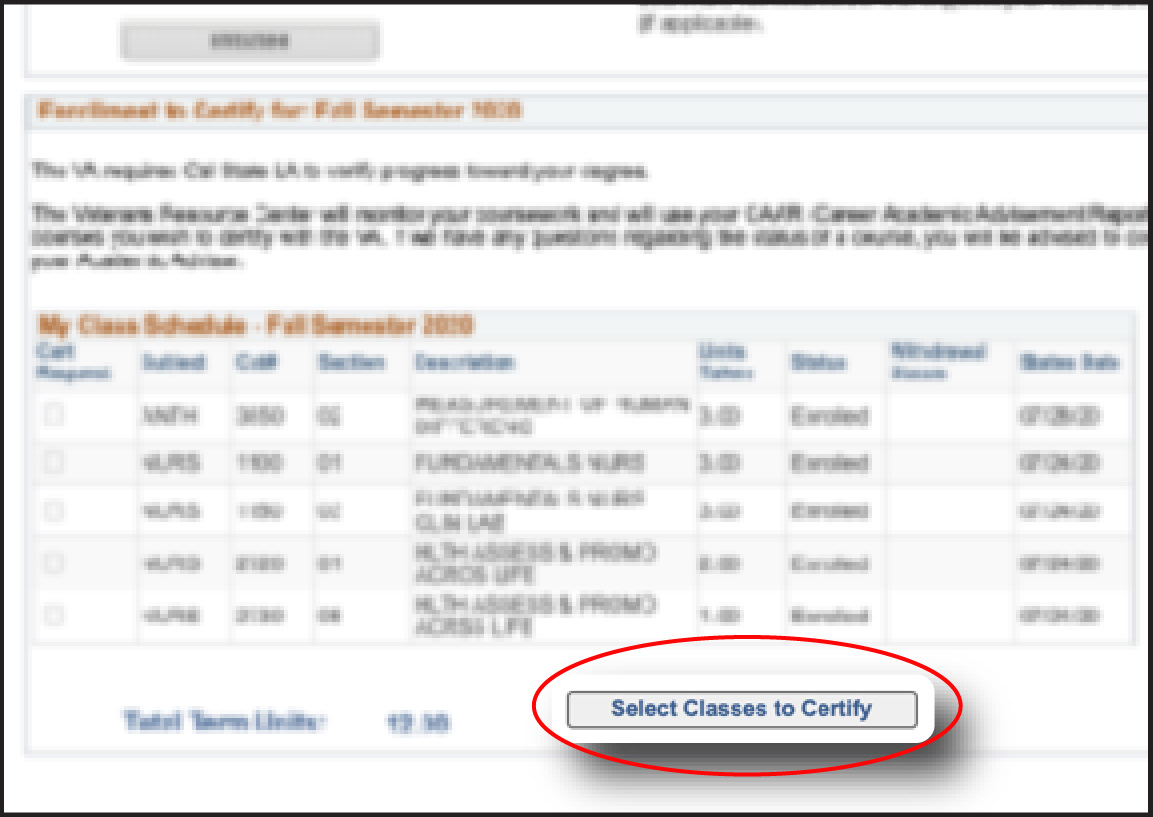The height and width of the screenshot is (817, 1153).
Task: Sort by the Cat# column header
Action: pyautogui.click(x=250, y=363)
